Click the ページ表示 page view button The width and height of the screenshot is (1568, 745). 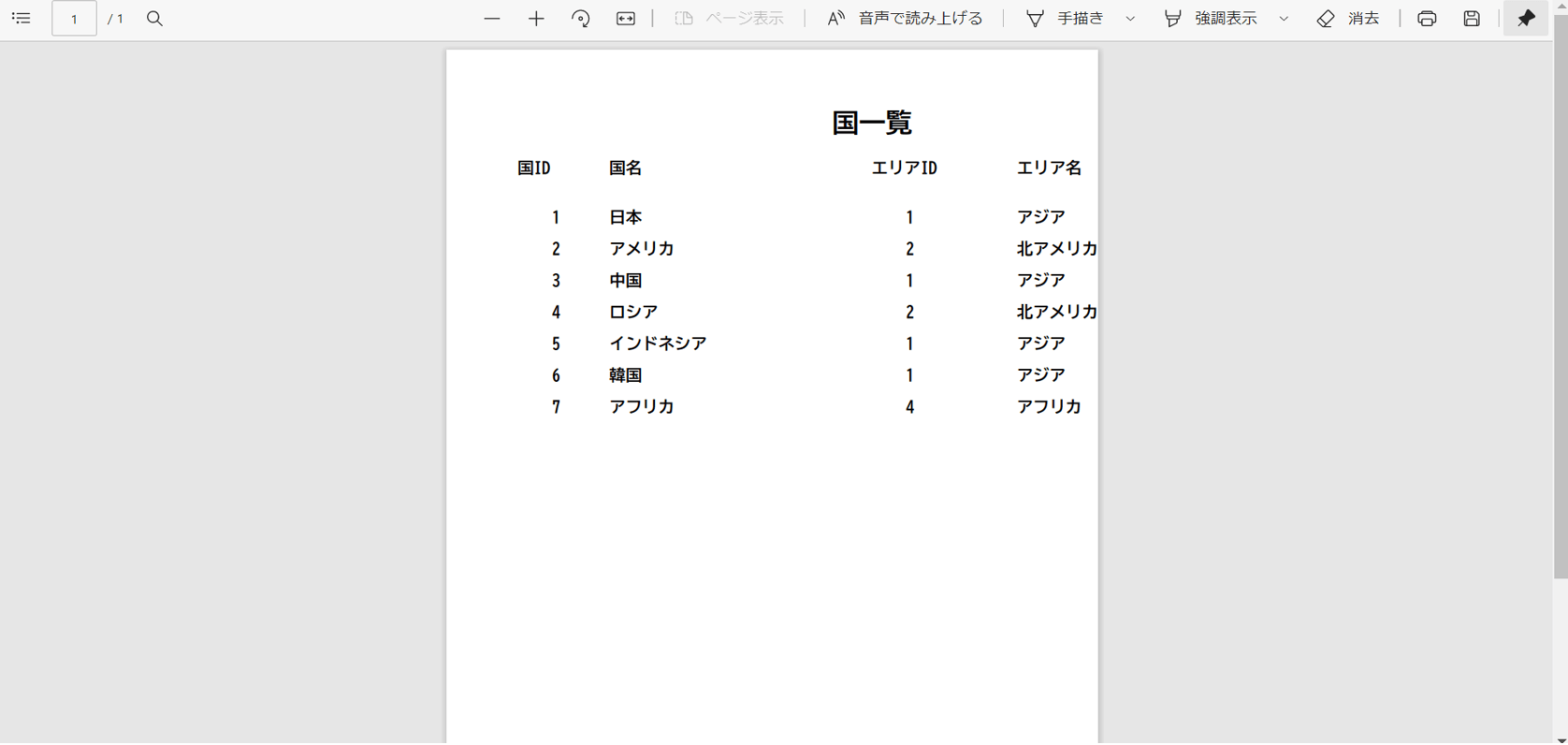click(729, 19)
